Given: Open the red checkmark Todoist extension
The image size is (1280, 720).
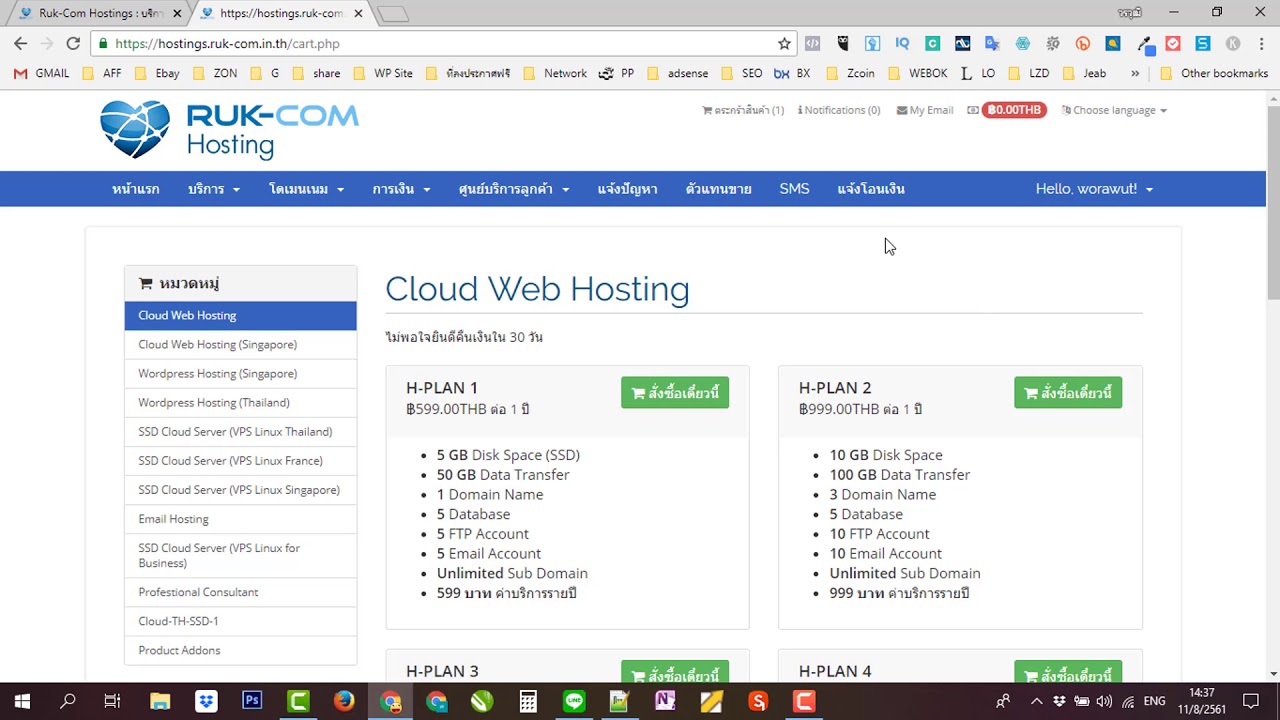Looking at the screenshot, I should click(x=1173, y=44).
